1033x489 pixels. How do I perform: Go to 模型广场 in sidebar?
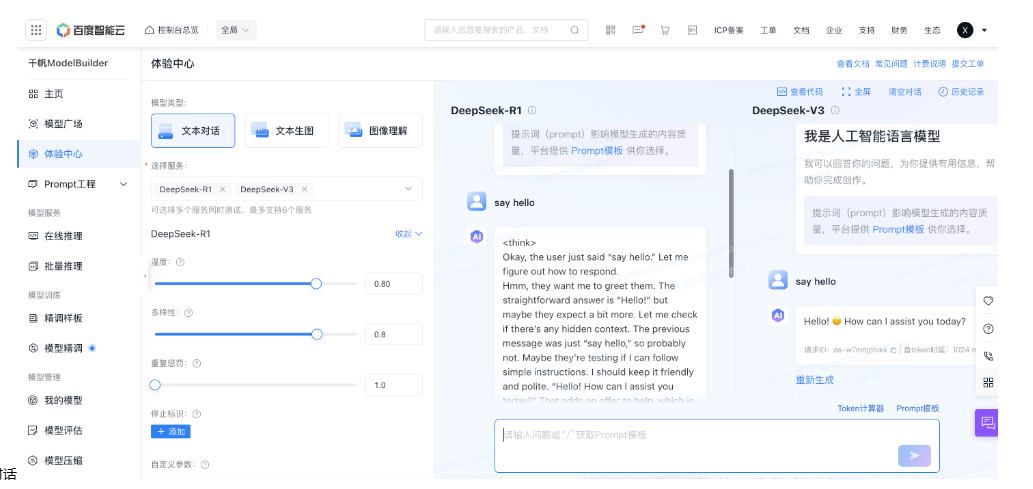click(x=63, y=124)
